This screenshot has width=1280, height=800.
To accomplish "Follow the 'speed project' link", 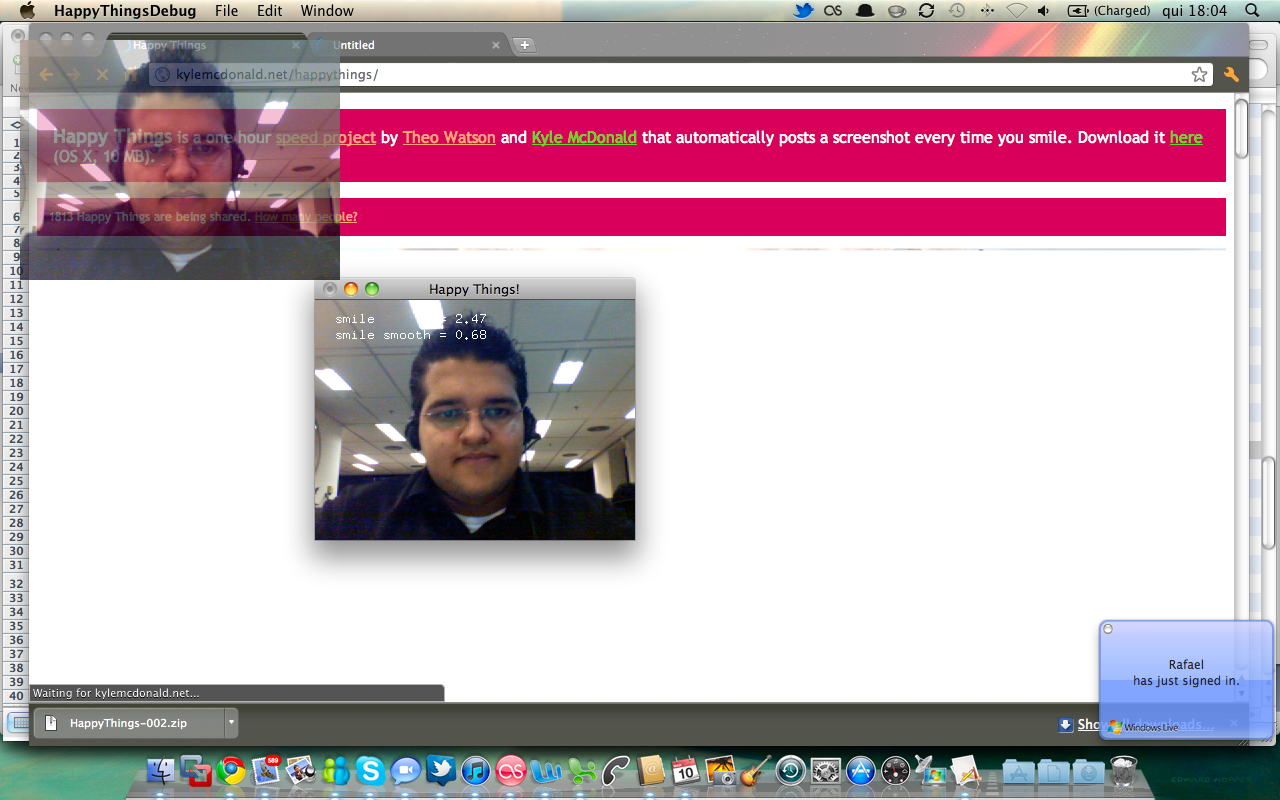I will coord(326,138).
